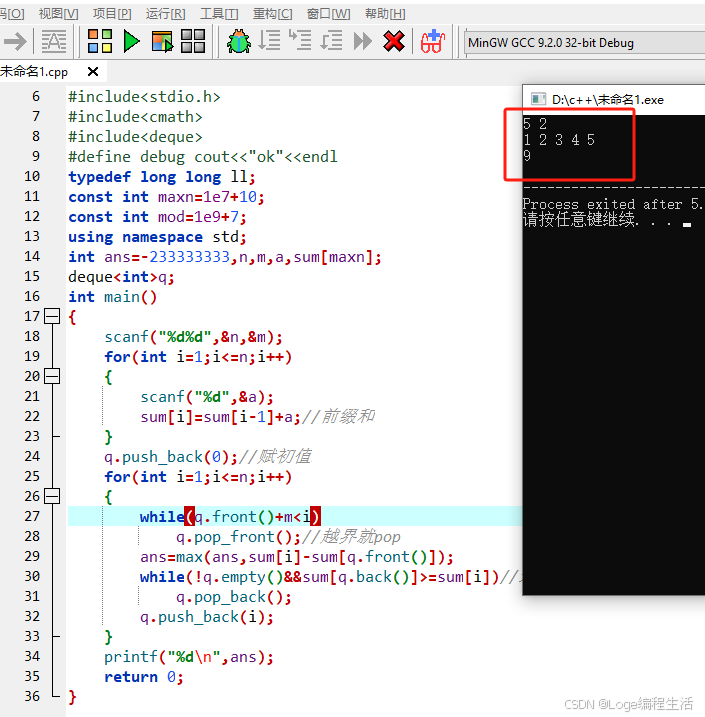705x717 pixels.
Task: Click the '1 2 3 4 5' console input line
Action: 559,139
